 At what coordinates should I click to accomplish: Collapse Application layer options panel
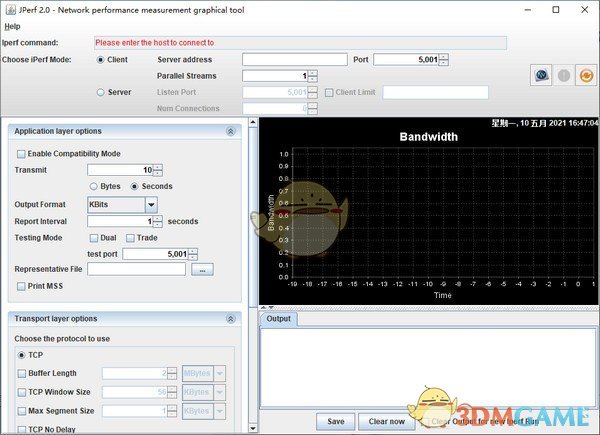pos(230,131)
